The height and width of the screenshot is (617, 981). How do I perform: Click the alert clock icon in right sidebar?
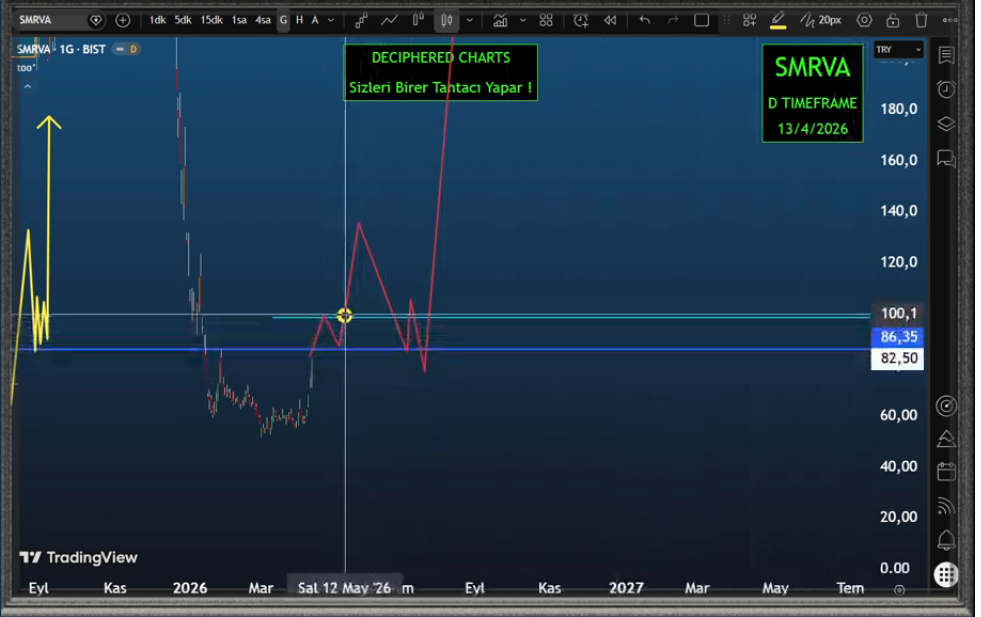(946, 90)
